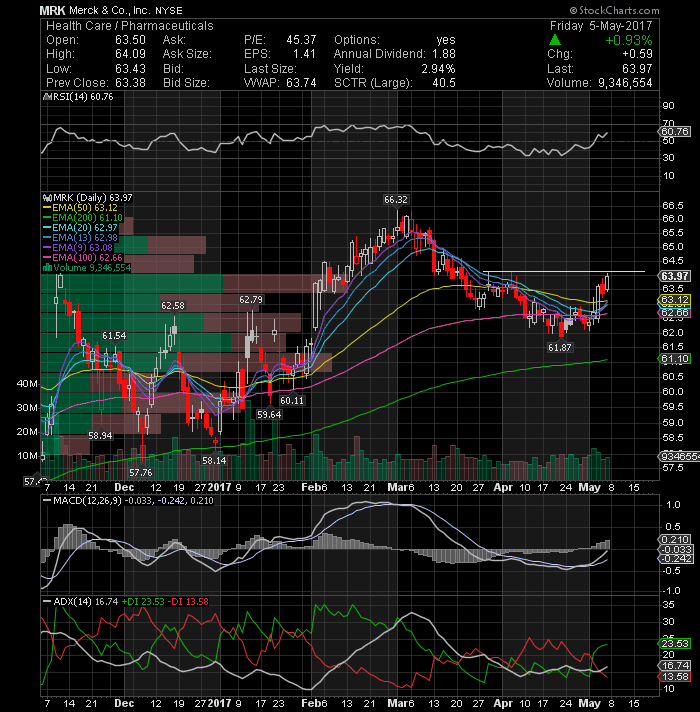Click the -DI 13.58 red label
This screenshot has height=712, width=700.
point(188,602)
